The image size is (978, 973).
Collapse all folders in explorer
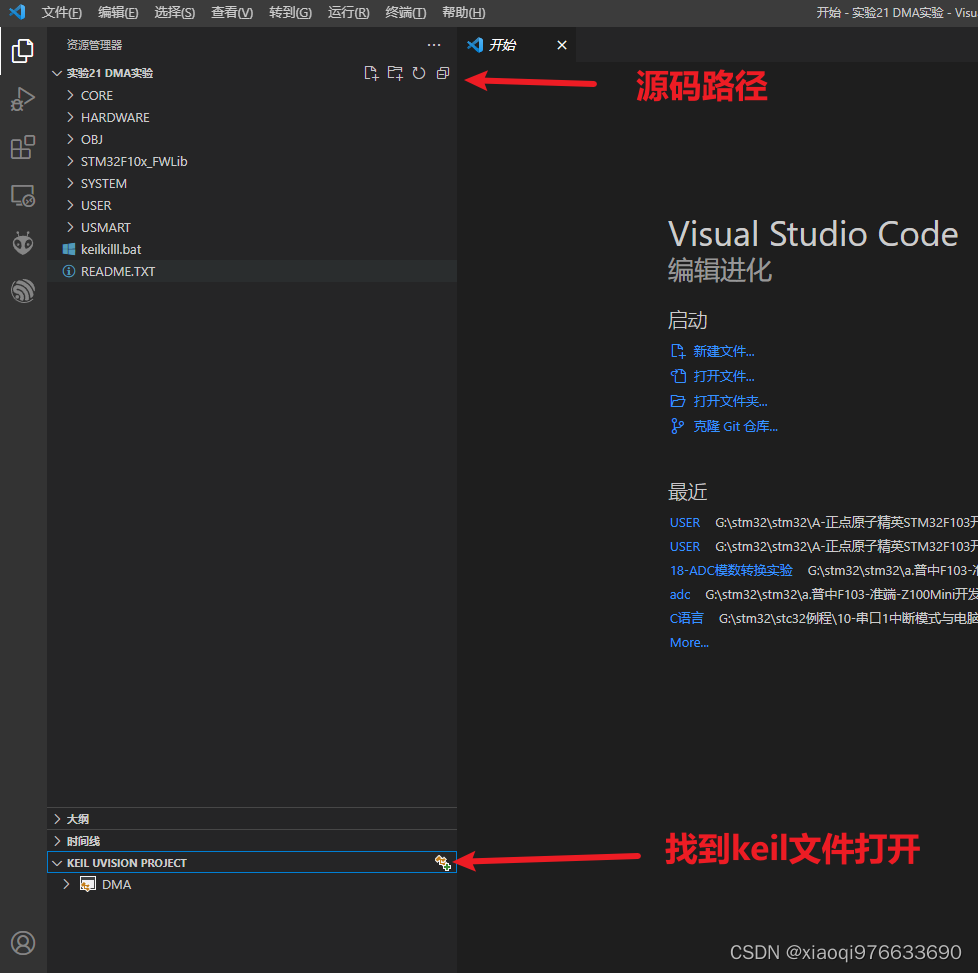(443, 73)
